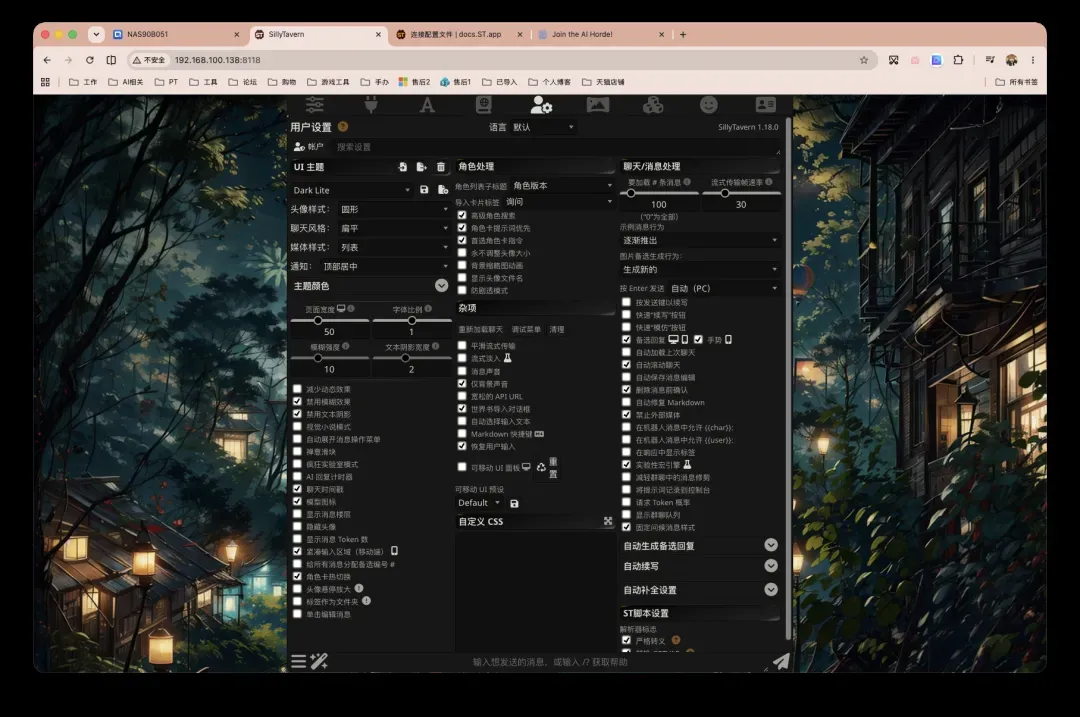Open the 通知 position dropdown

click(x=386, y=266)
